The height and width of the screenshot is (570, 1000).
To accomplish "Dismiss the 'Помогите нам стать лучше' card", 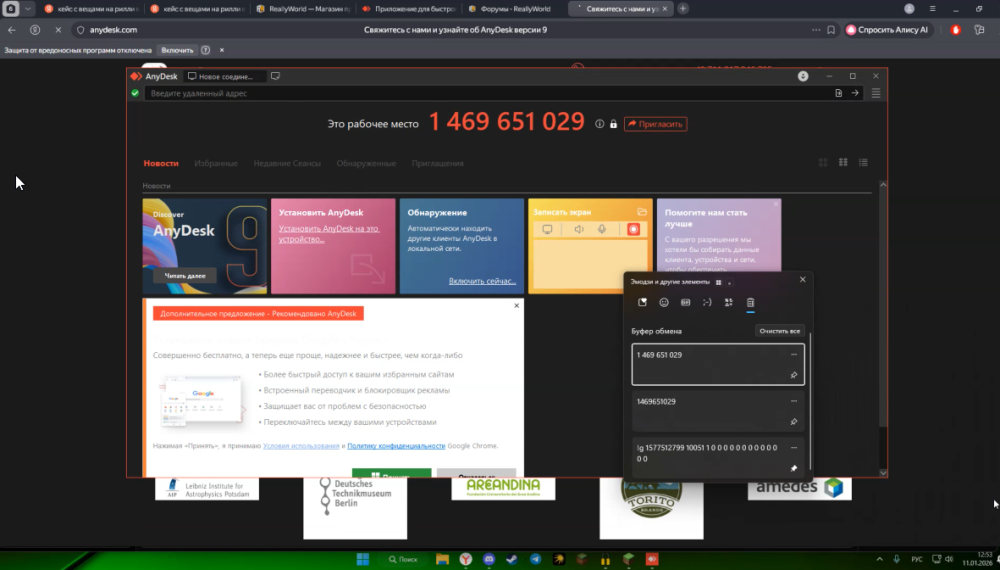I will (x=776, y=204).
